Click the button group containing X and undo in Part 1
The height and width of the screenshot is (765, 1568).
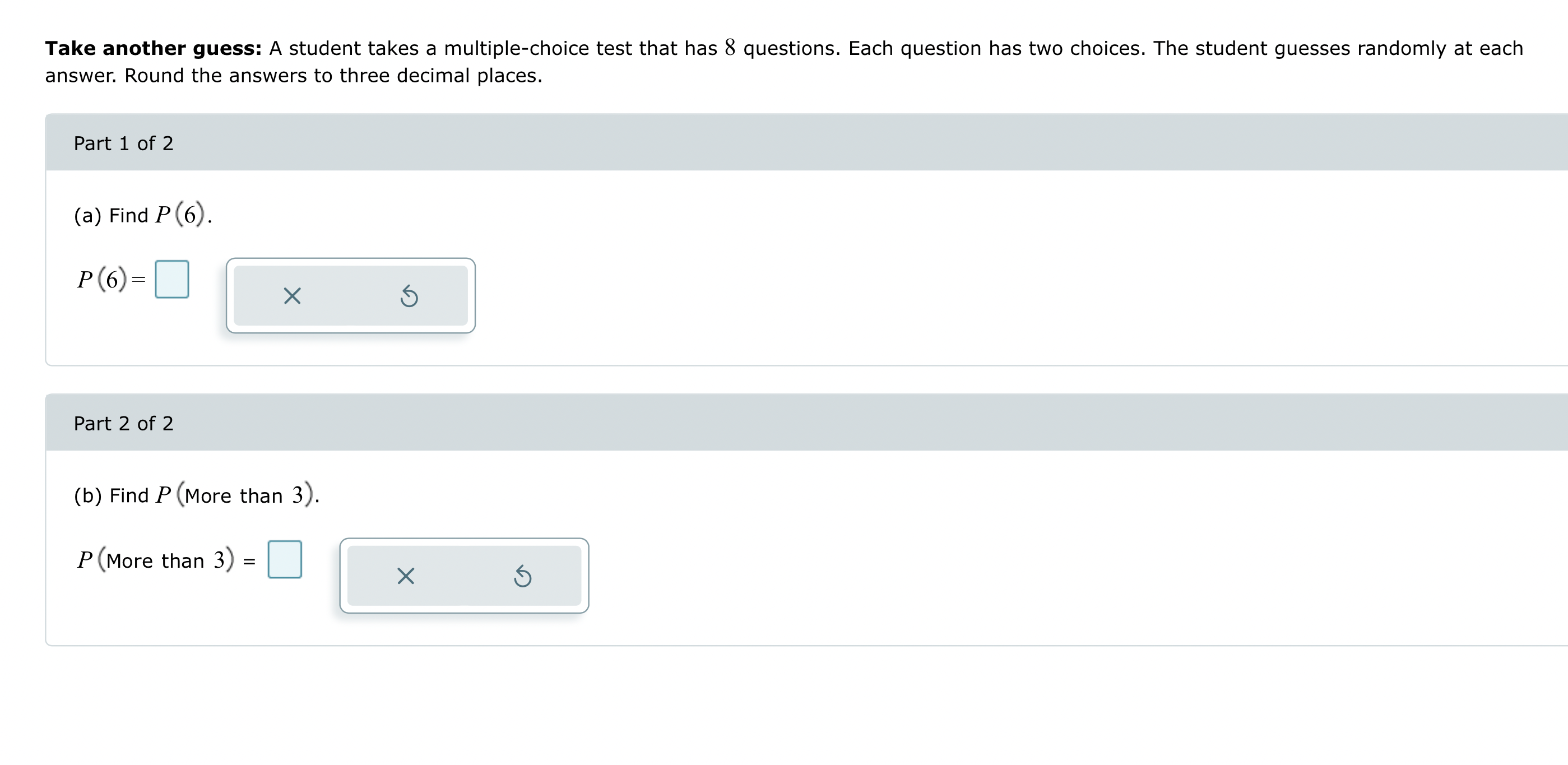(x=351, y=296)
